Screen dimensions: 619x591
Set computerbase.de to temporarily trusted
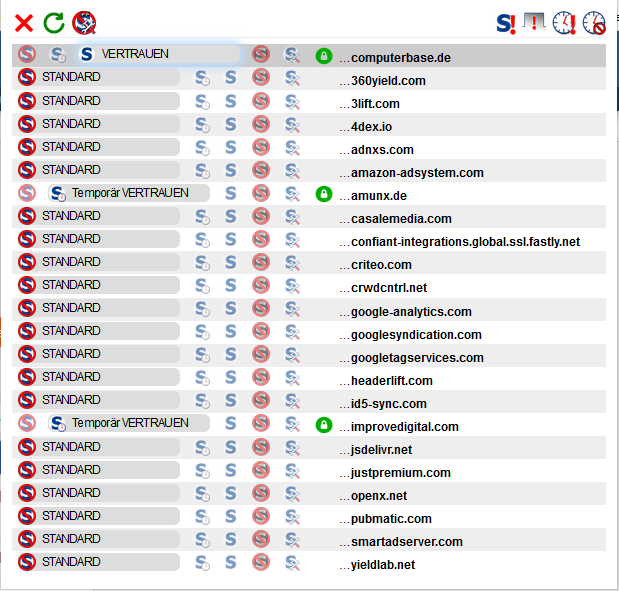58,54
